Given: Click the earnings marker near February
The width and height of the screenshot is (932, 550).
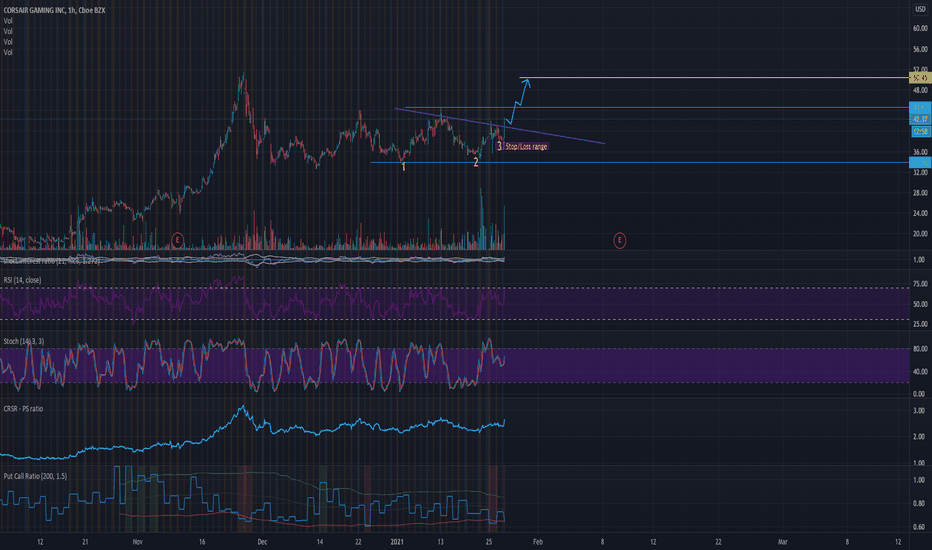Looking at the screenshot, I should pos(619,240).
